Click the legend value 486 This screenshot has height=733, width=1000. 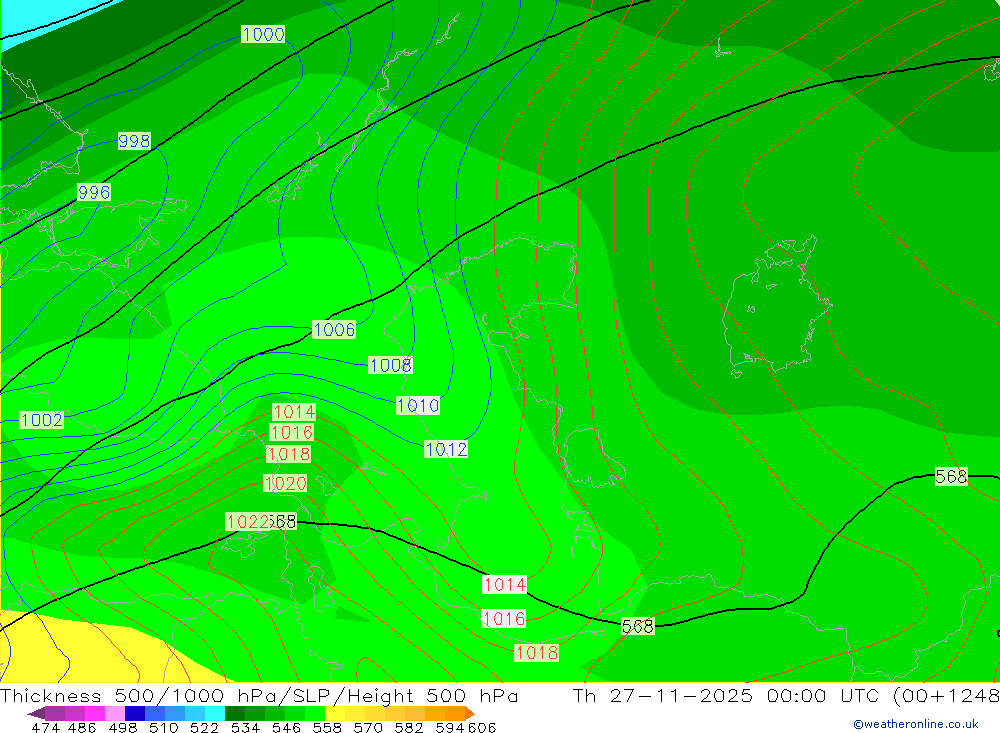(82, 727)
